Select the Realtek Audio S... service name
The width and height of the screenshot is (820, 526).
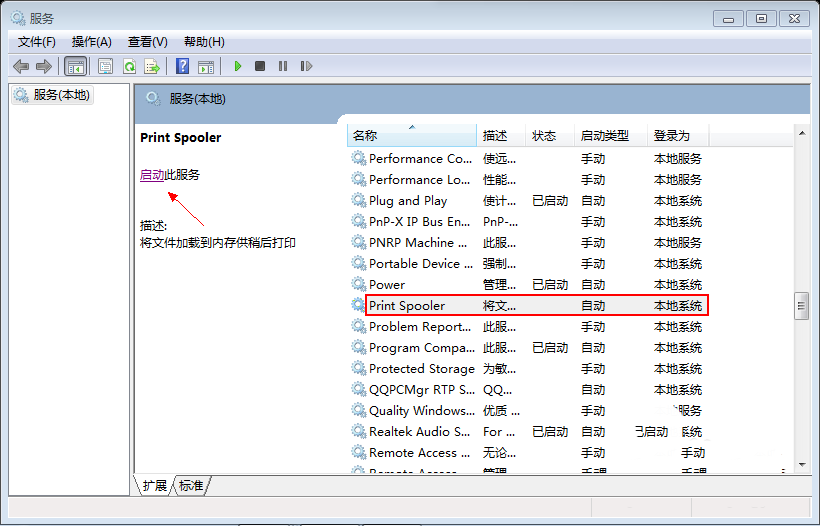click(x=419, y=431)
